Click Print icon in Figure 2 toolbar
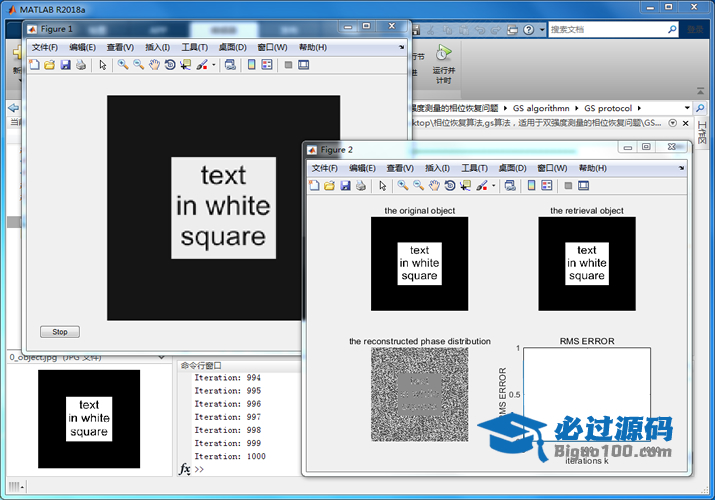The width and height of the screenshot is (715, 500). tap(361, 185)
